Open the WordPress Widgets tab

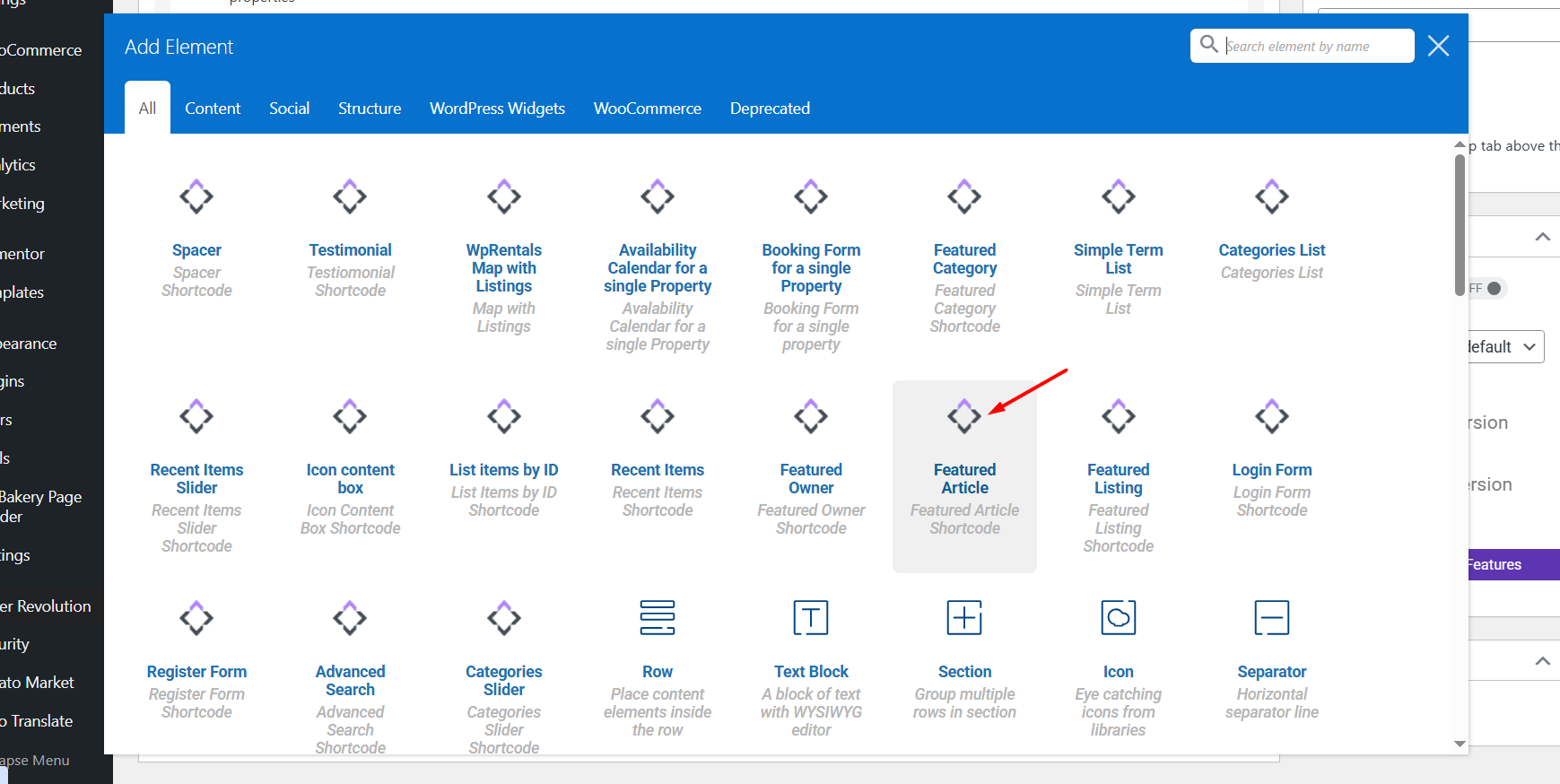[497, 109]
